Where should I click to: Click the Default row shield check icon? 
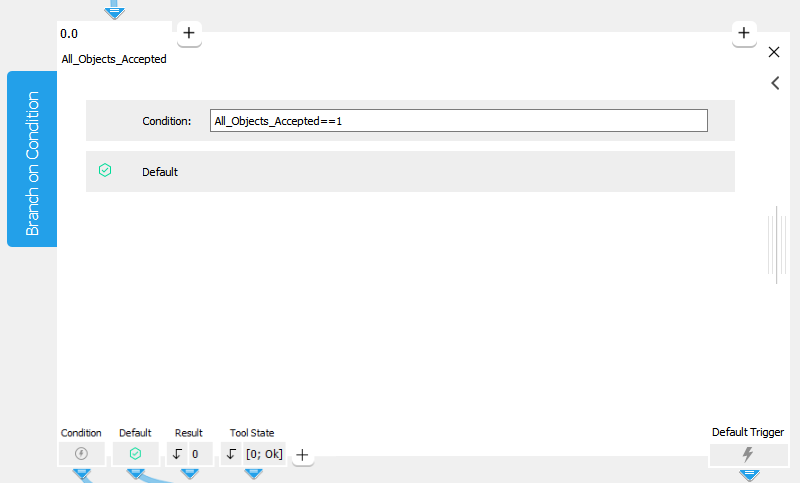point(105,171)
